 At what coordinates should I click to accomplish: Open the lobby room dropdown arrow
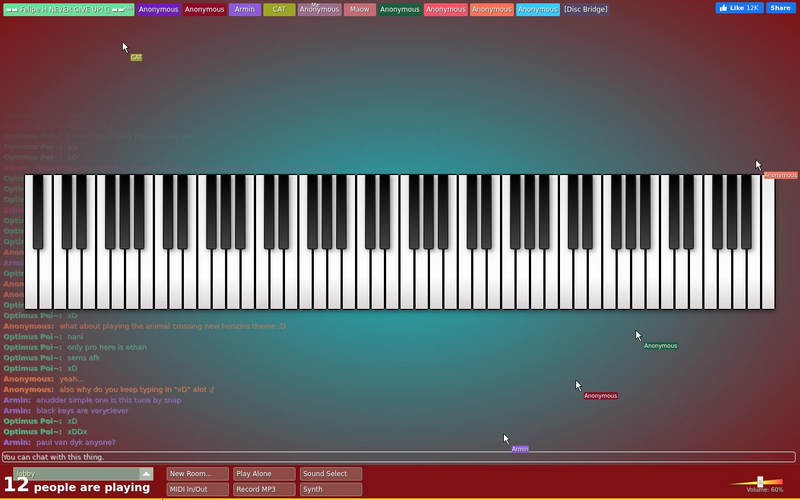[x=146, y=474]
